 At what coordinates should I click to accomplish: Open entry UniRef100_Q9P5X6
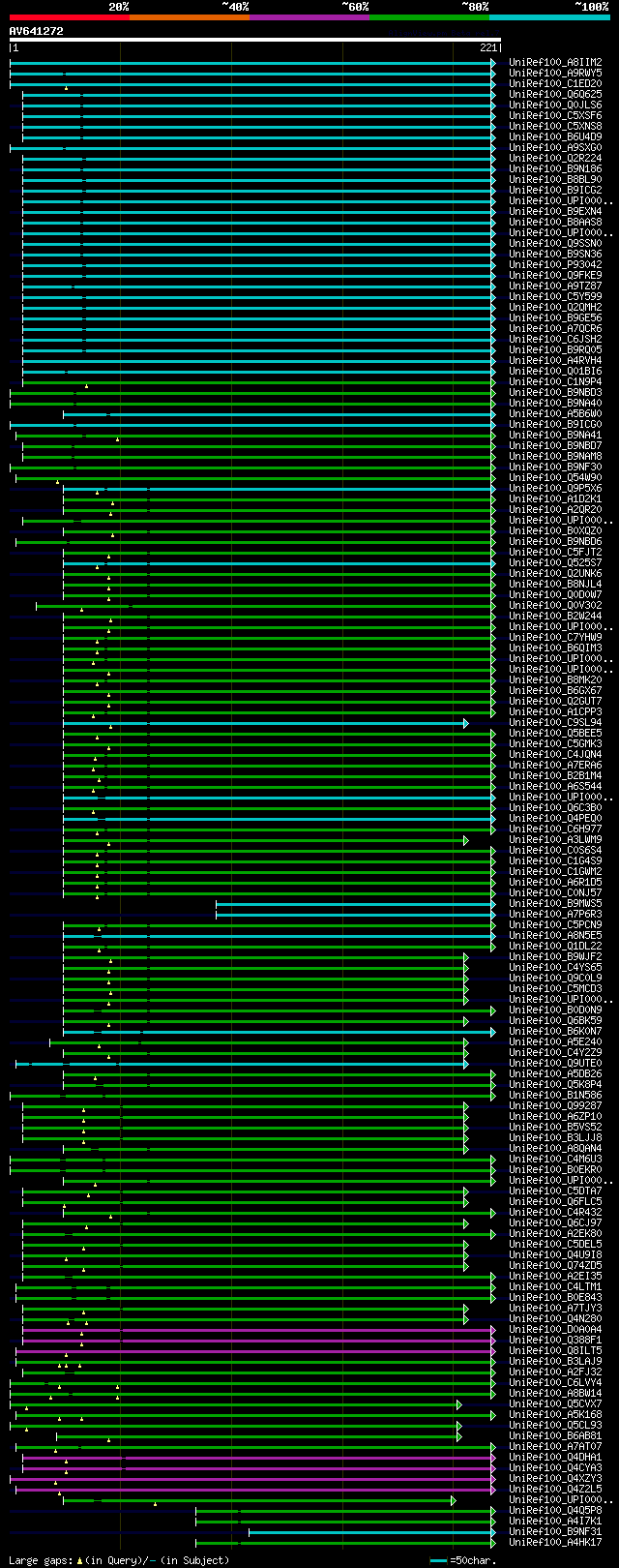click(x=555, y=488)
